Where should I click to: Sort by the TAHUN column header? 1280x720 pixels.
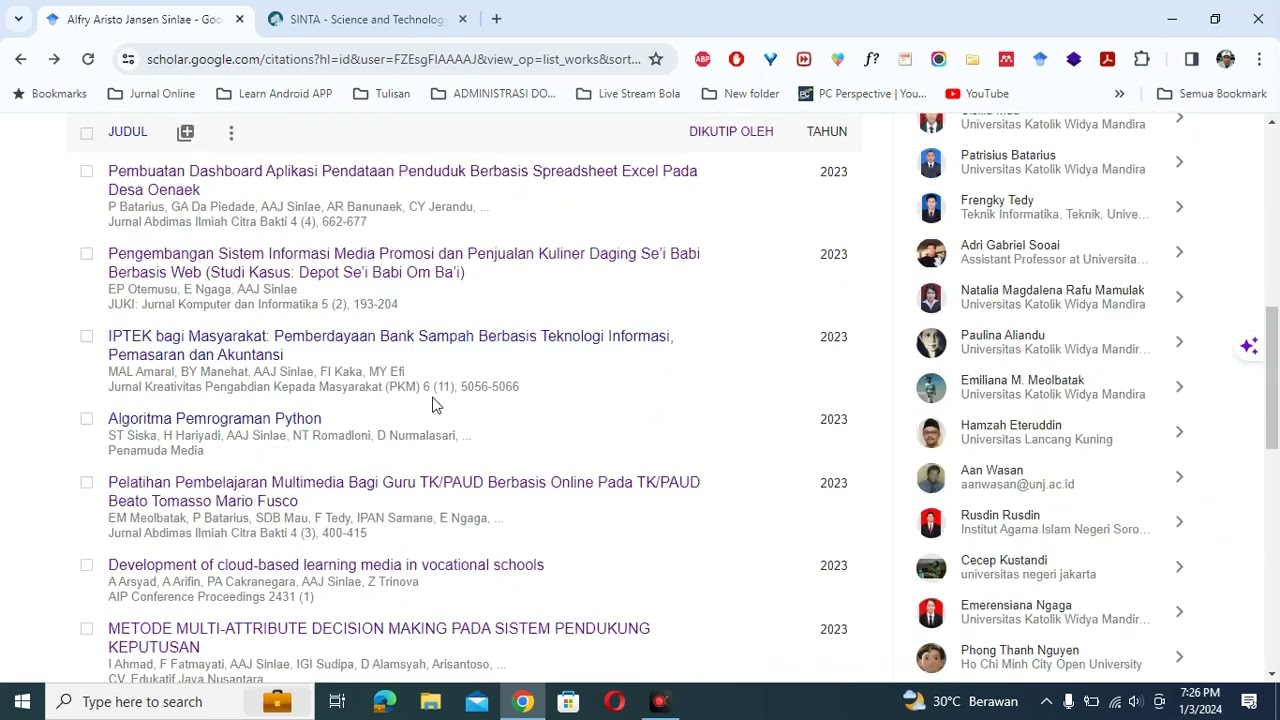click(827, 132)
